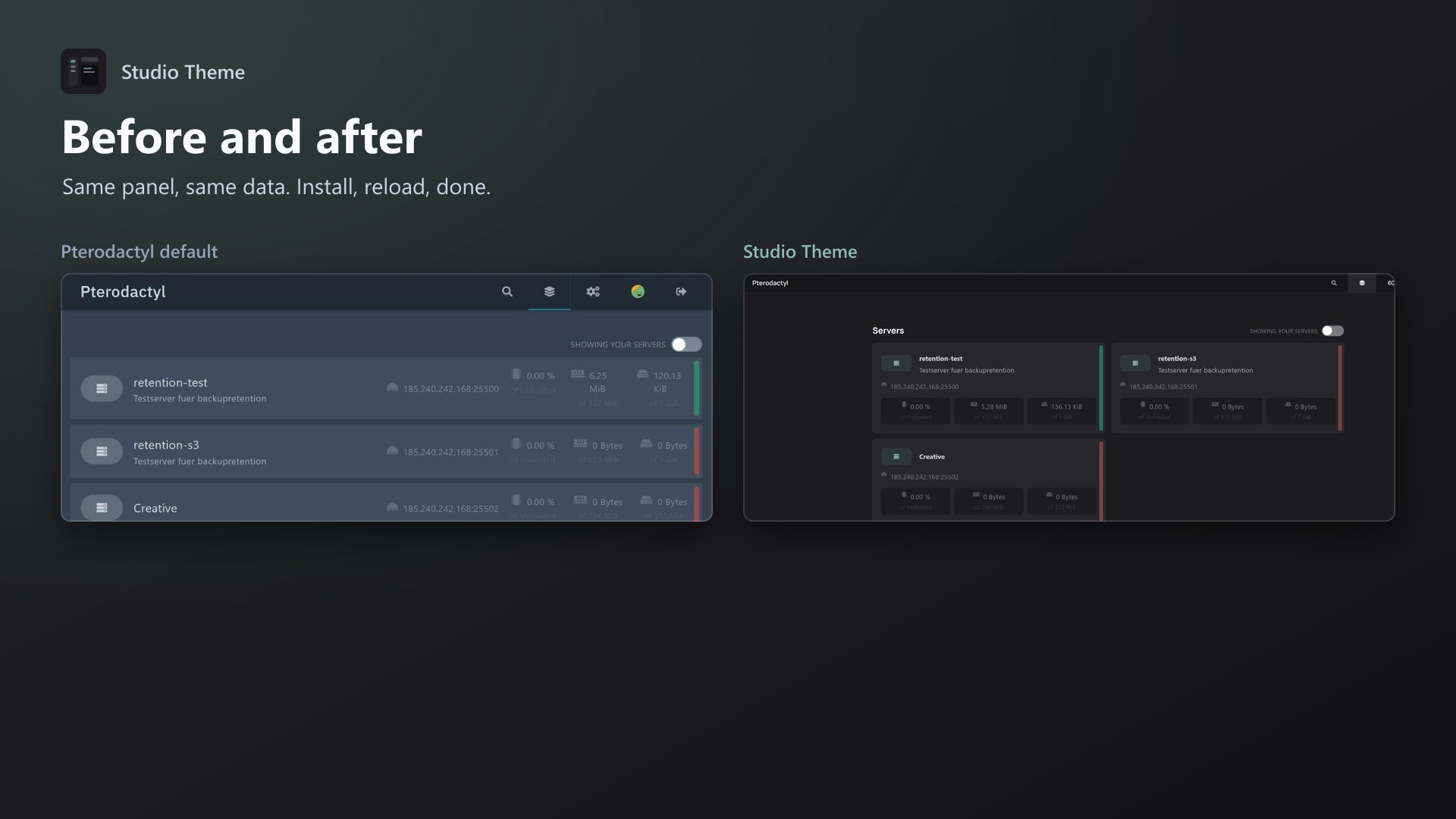Click the user avatar in default panel

tap(638, 292)
